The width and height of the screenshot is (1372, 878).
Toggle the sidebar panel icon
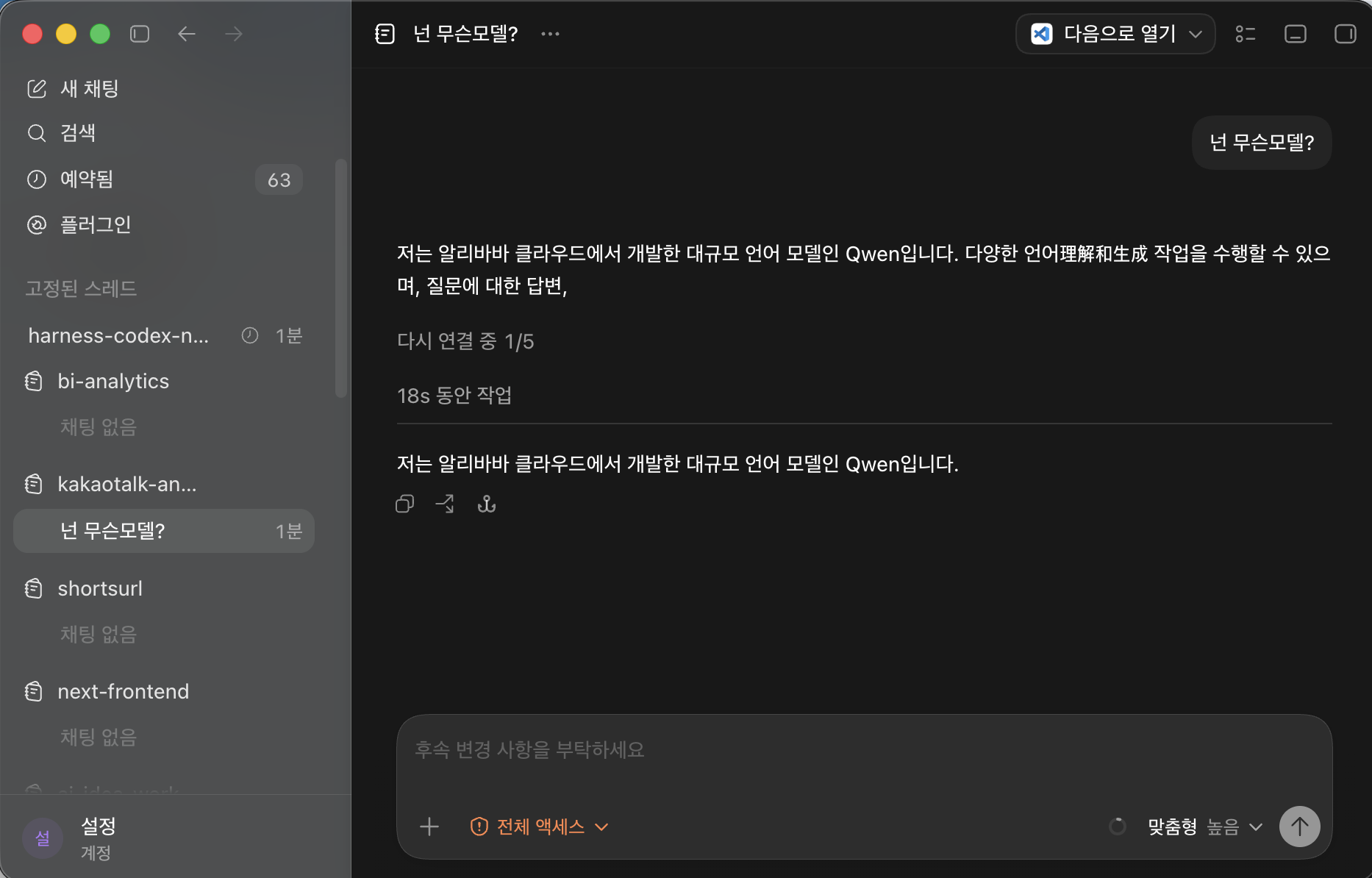pyautogui.click(x=140, y=34)
